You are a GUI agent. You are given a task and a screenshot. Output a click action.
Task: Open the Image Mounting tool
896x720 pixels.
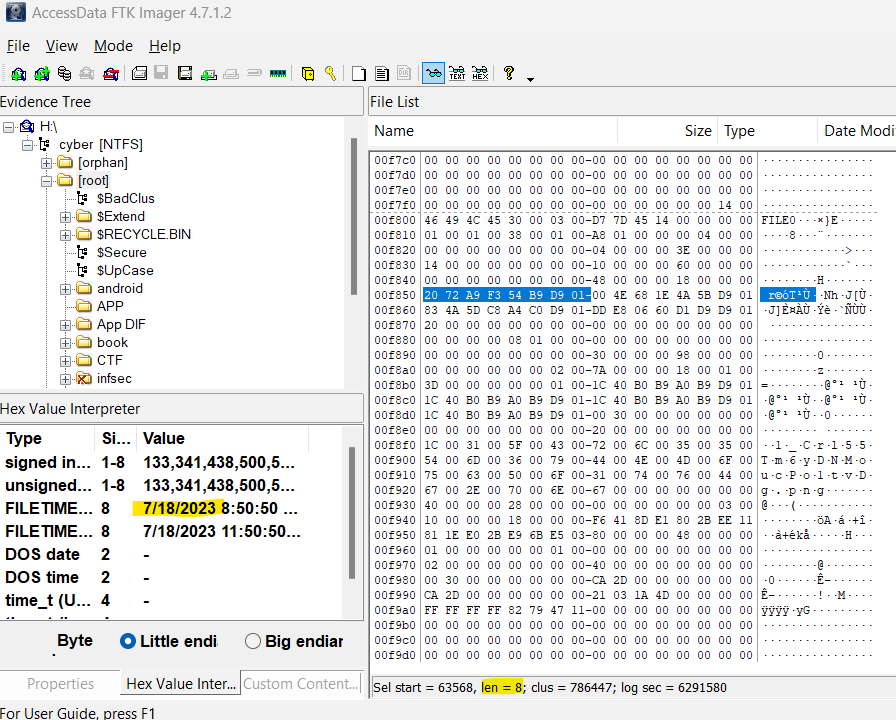(x=65, y=73)
